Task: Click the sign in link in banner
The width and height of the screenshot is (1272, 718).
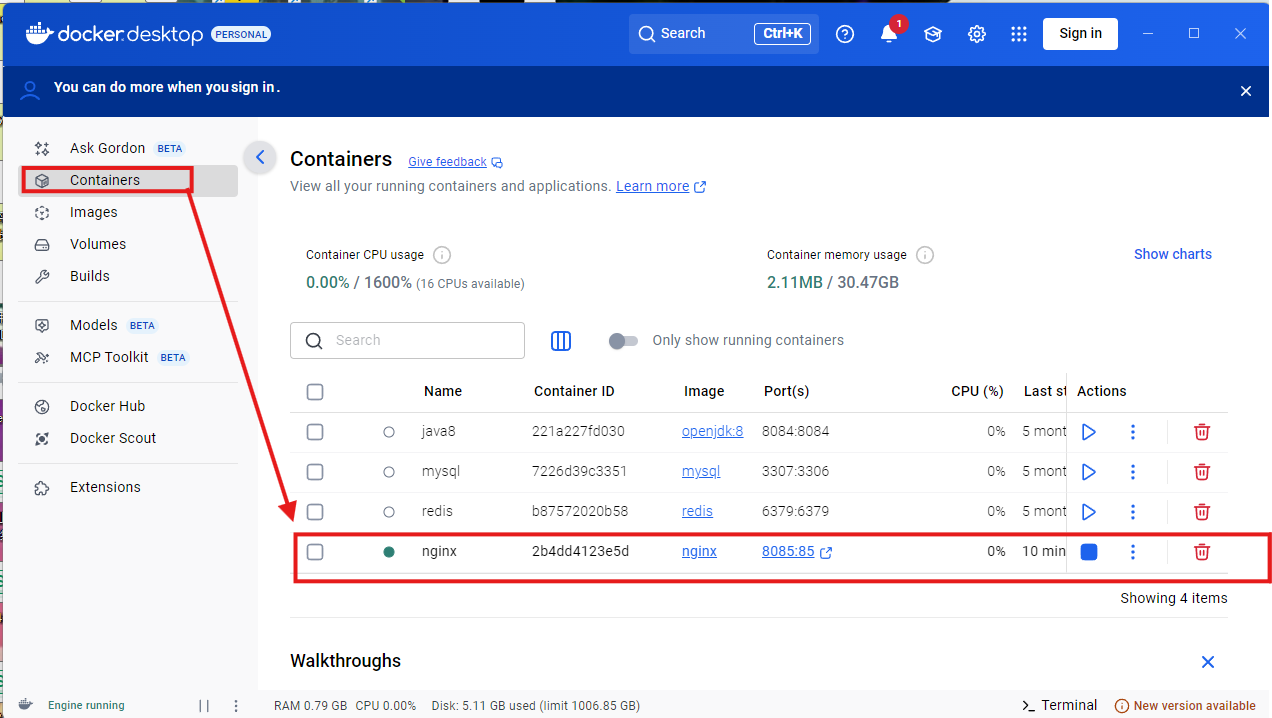Action: [254, 87]
